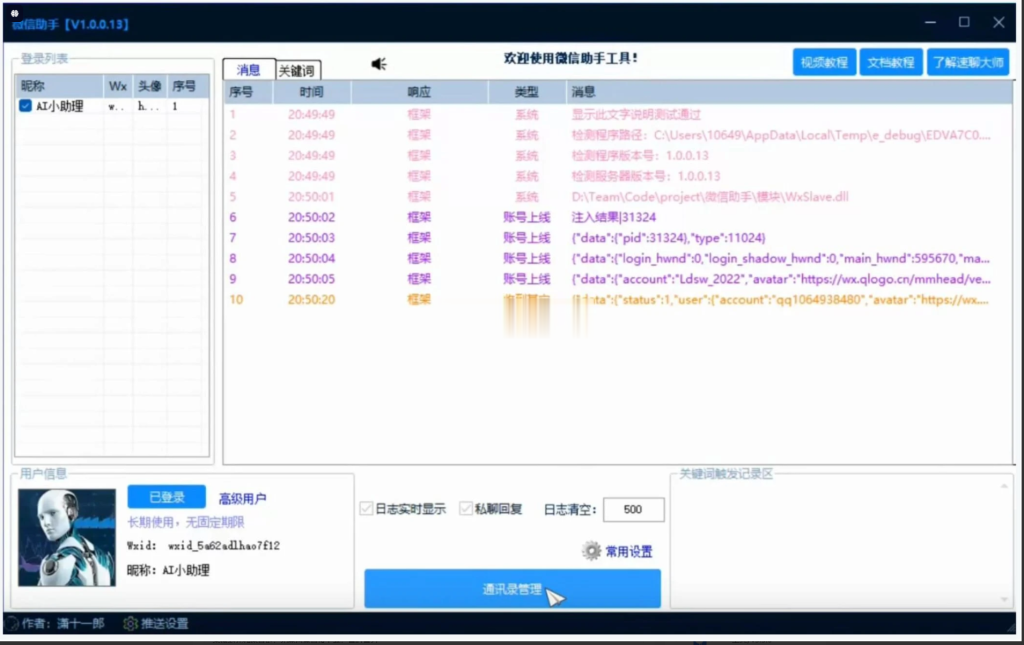
Task: Click the Wx column header
Action: coord(118,86)
